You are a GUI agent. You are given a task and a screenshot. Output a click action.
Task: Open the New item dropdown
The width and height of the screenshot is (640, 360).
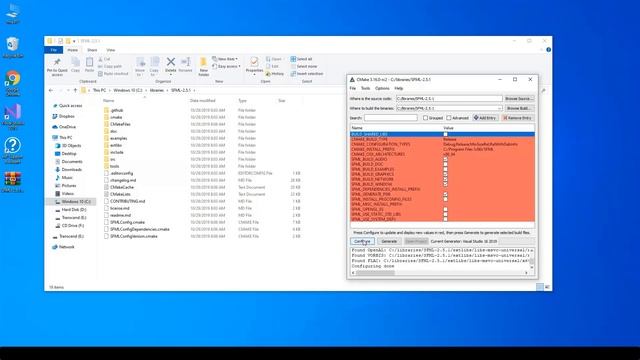pos(225,59)
